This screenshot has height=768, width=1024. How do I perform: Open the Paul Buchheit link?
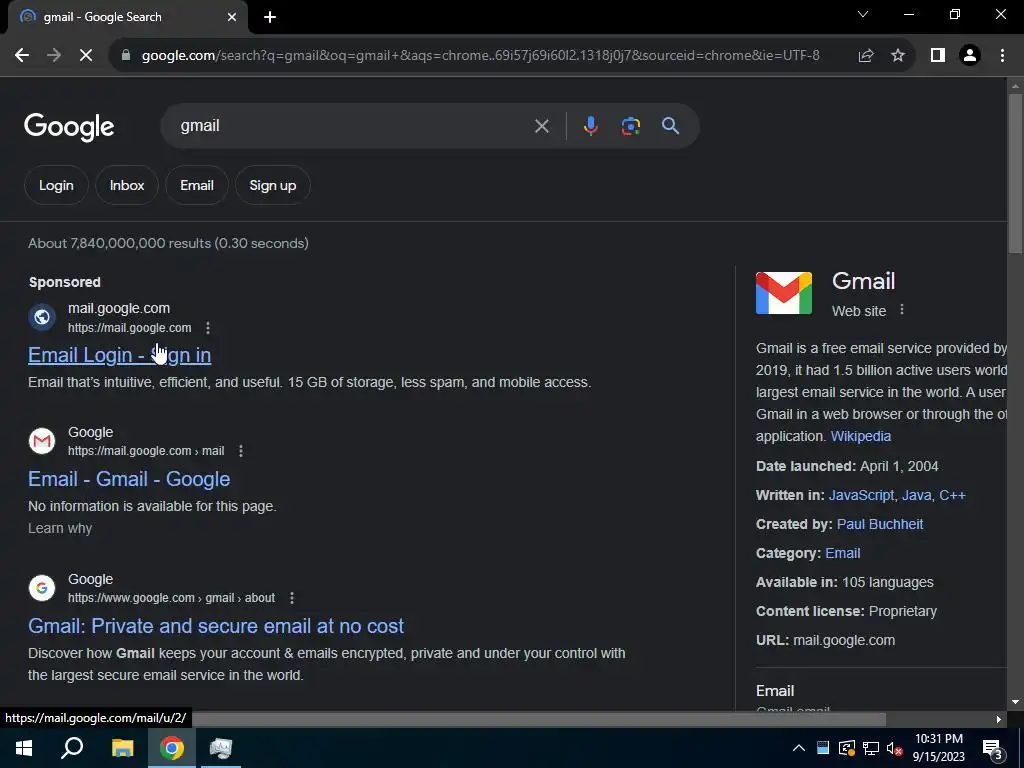coord(880,524)
